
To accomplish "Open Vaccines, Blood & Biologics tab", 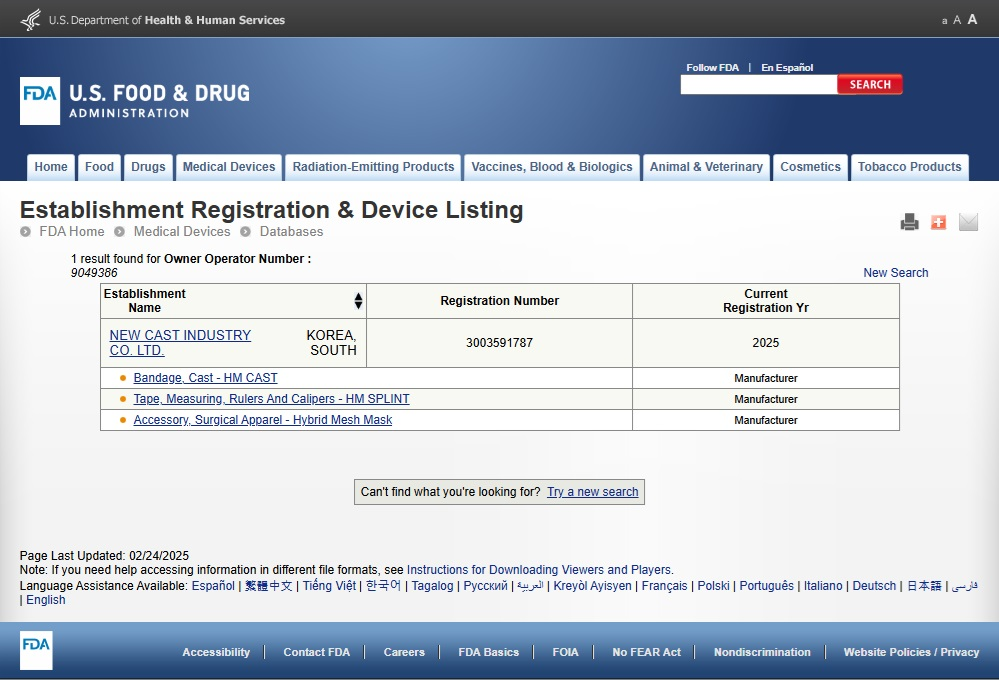I will pos(552,167).
